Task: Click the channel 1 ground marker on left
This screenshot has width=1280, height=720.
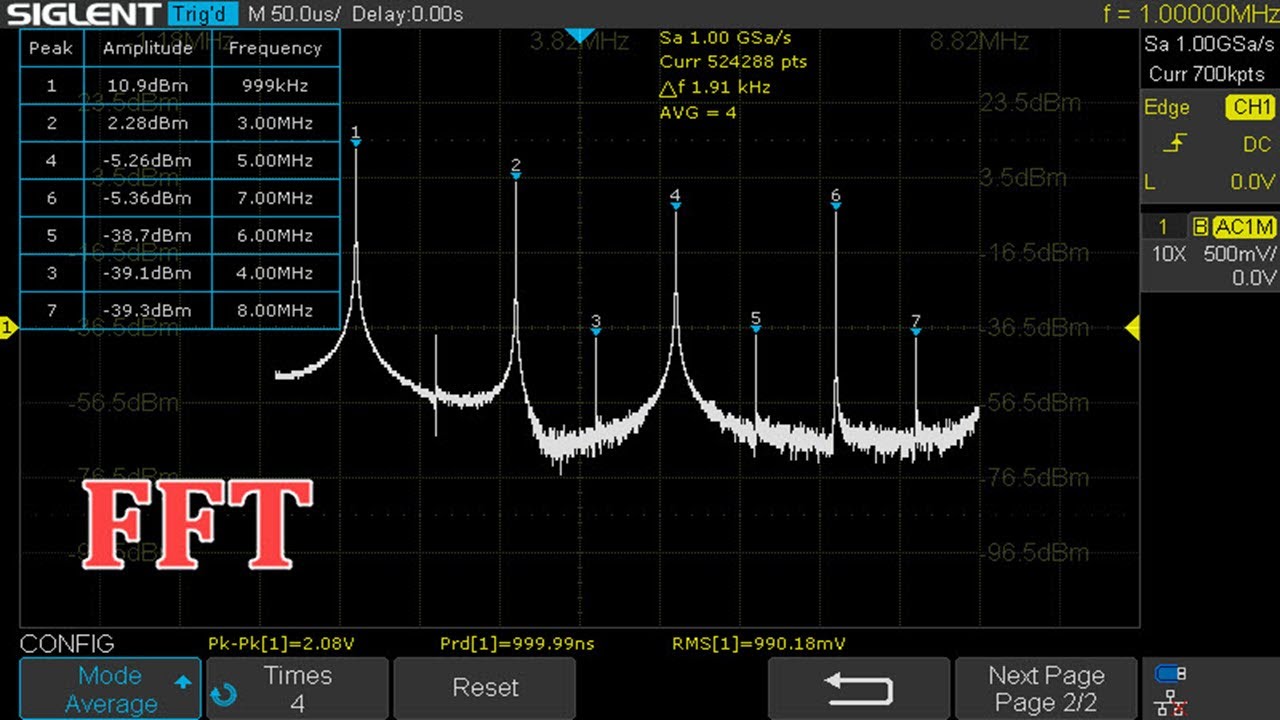Action: click(x=9, y=327)
